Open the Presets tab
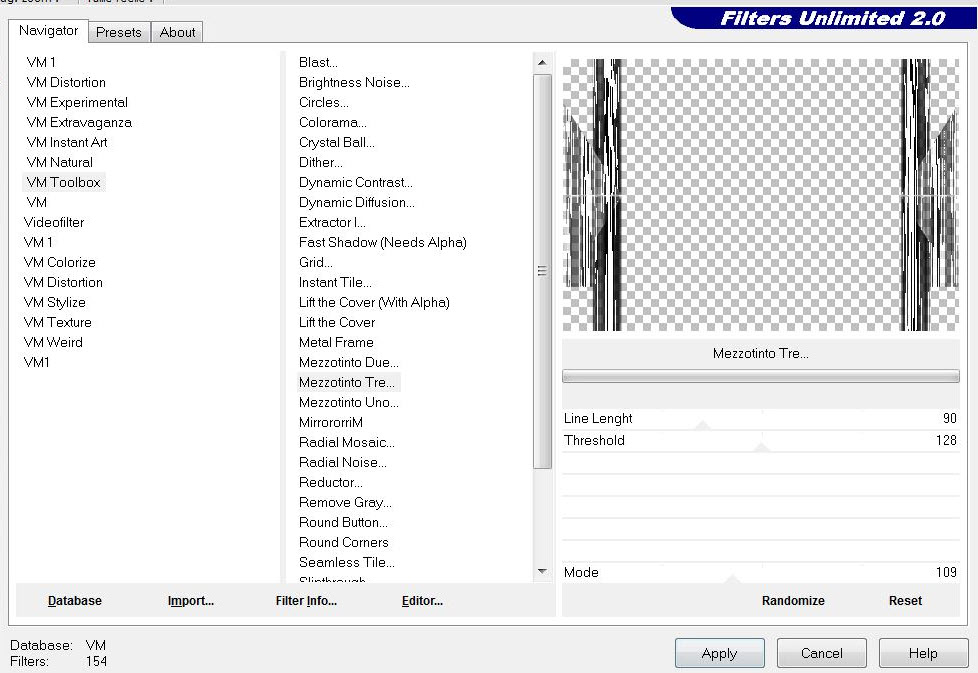Viewport: 978px width, 673px height. point(119,32)
